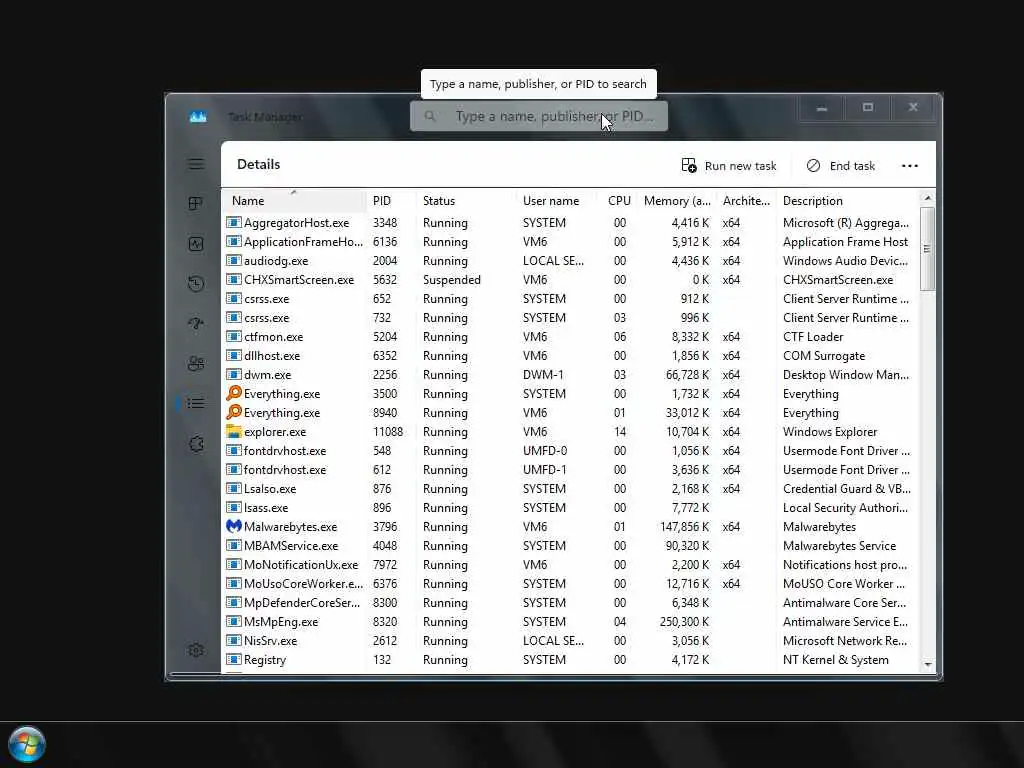Sort by the Memory column header
The width and height of the screenshot is (1024, 768).
click(x=677, y=200)
